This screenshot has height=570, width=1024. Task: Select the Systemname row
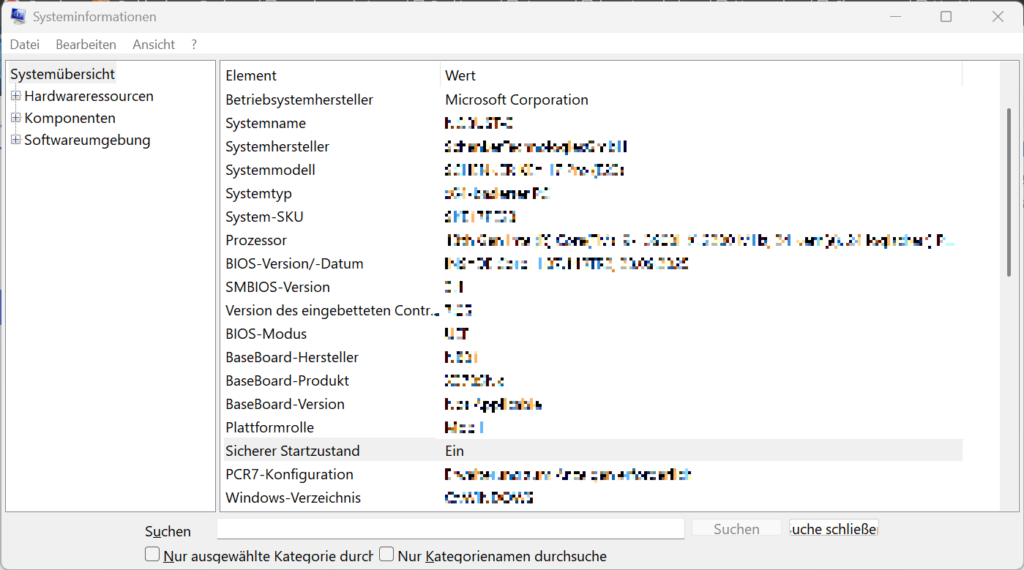(x=592, y=123)
